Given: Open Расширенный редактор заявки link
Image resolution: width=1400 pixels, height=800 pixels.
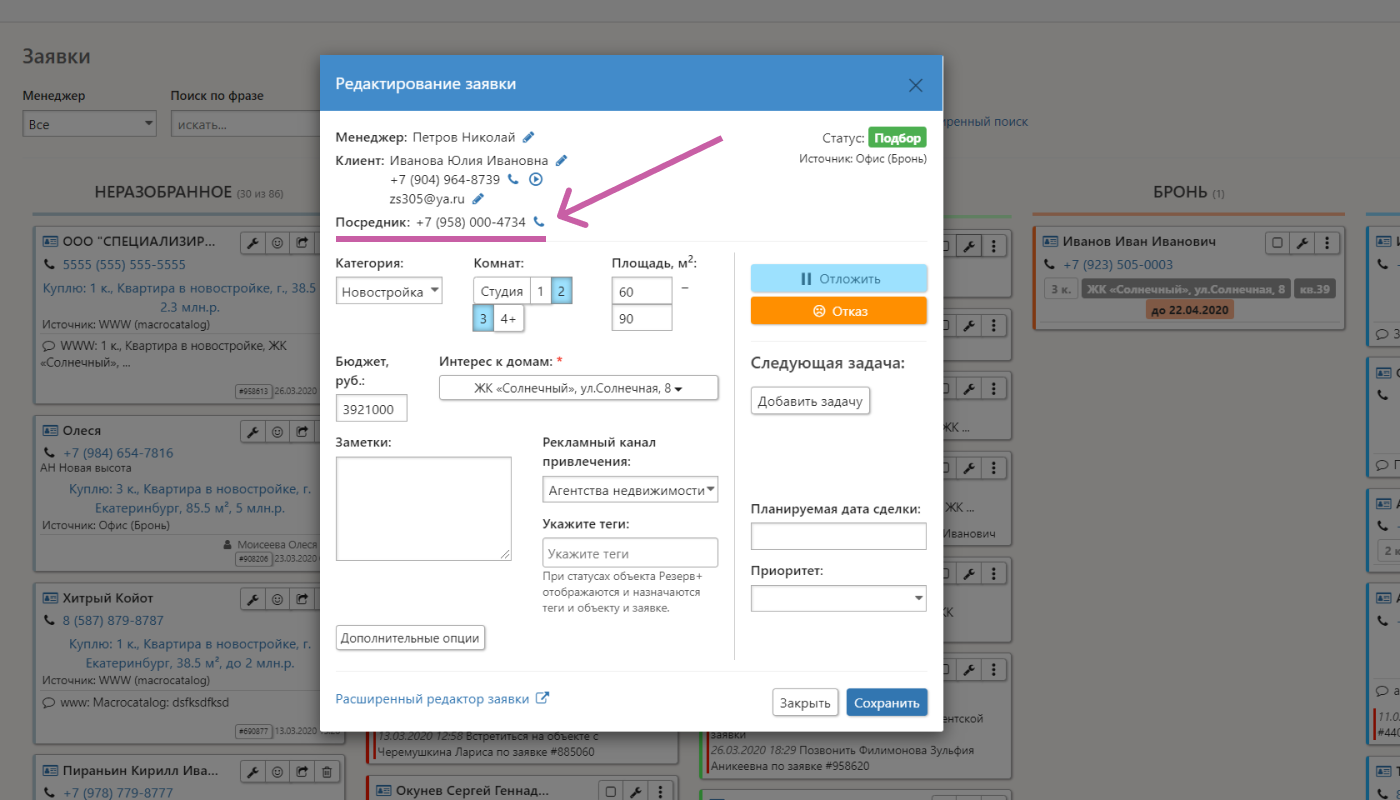Looking at the screenshot, I should (x=442, y=699).
